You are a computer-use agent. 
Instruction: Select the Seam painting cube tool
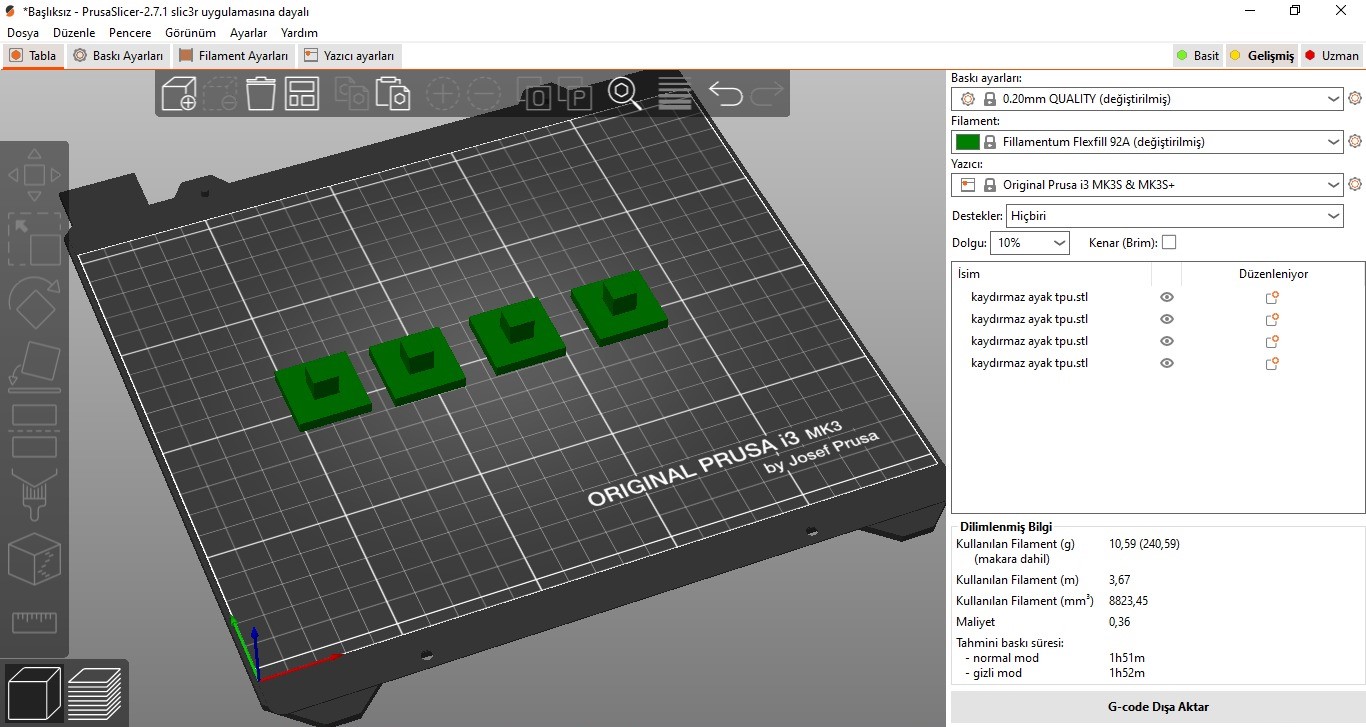click(34, 558)
